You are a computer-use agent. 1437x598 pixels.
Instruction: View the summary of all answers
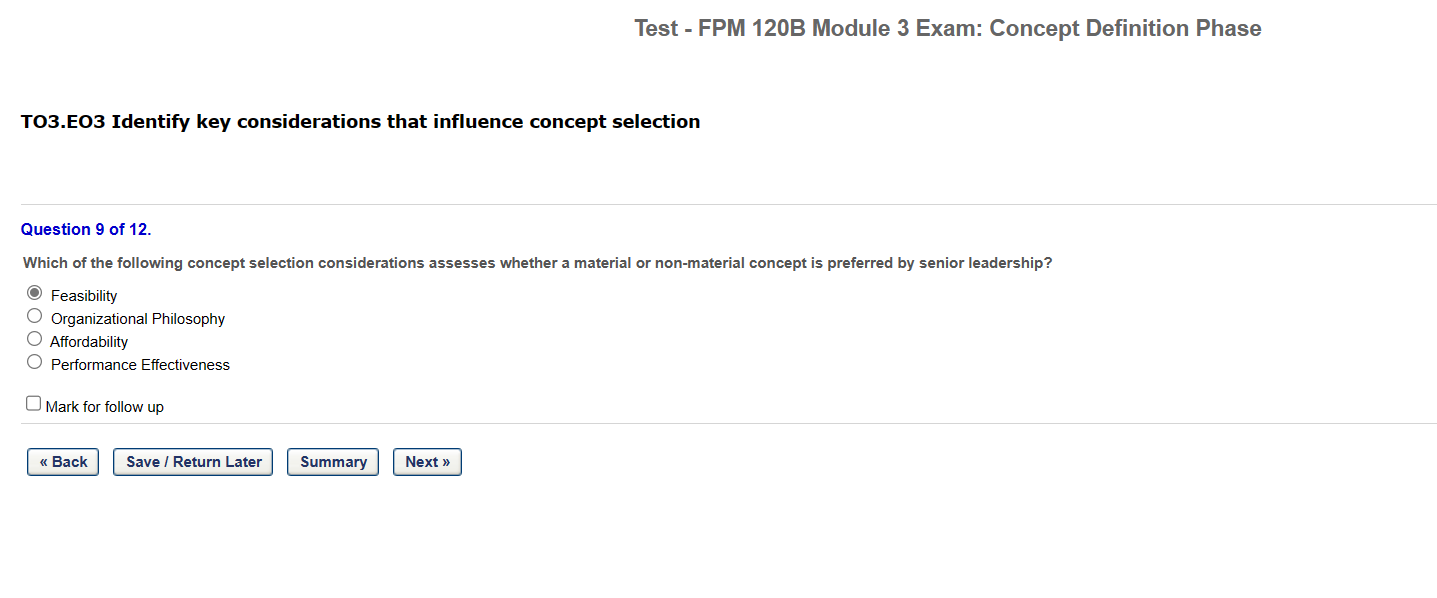click(x=332, y=461)
